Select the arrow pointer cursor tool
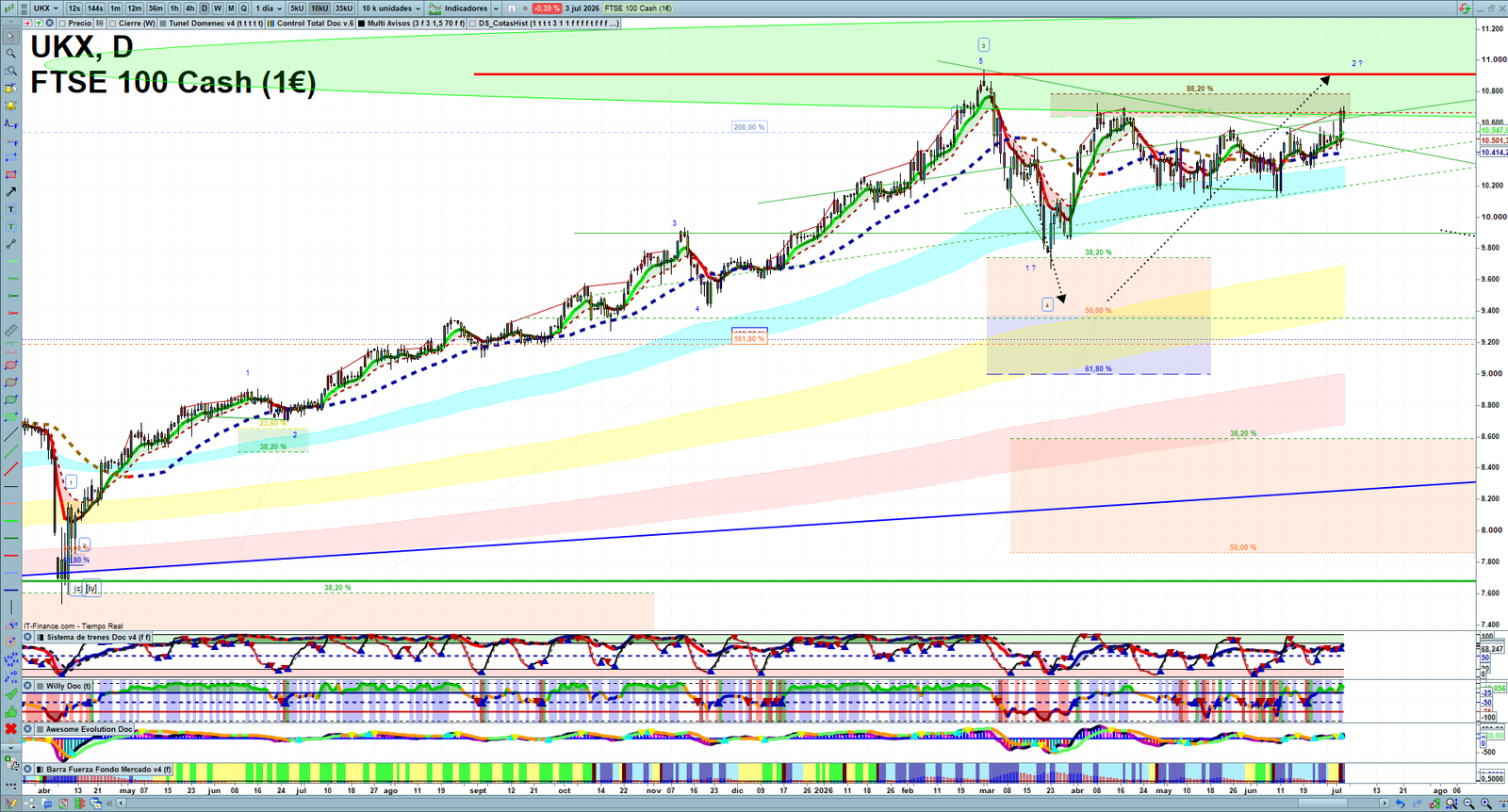 [10, 36]
